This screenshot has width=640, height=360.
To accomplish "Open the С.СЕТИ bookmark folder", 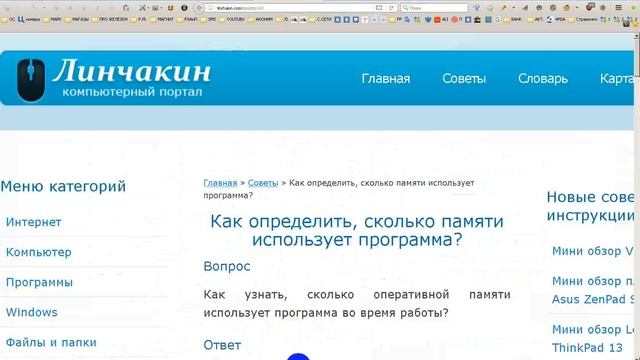I will 320,19.
